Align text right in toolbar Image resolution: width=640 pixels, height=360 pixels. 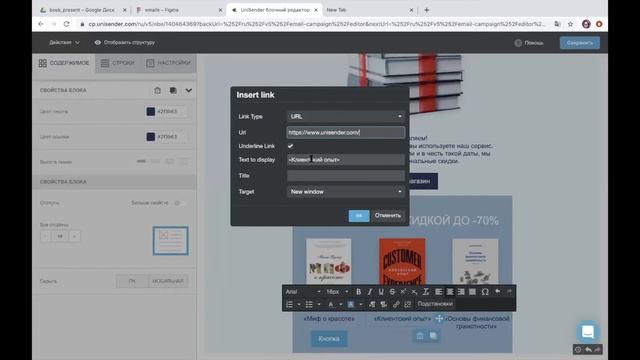[461, 292]
